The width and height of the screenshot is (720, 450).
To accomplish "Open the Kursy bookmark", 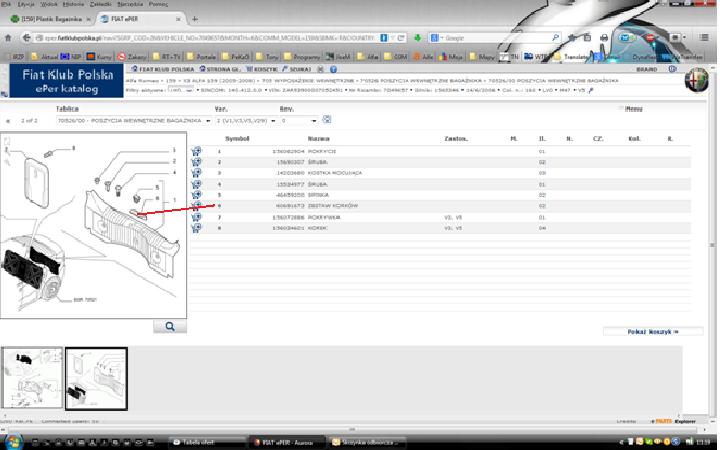I will 100,56.
